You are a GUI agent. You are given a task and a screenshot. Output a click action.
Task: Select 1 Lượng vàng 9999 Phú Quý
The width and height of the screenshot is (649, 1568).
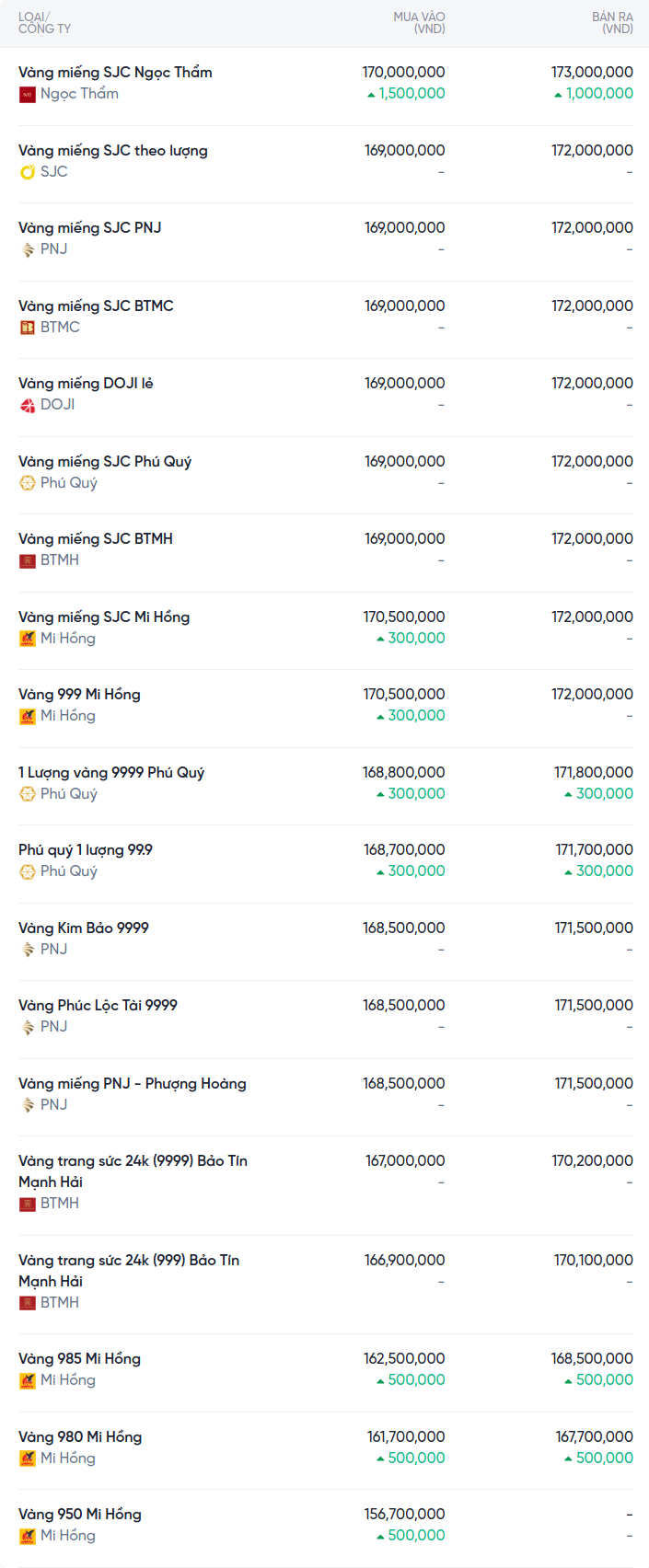111,773
